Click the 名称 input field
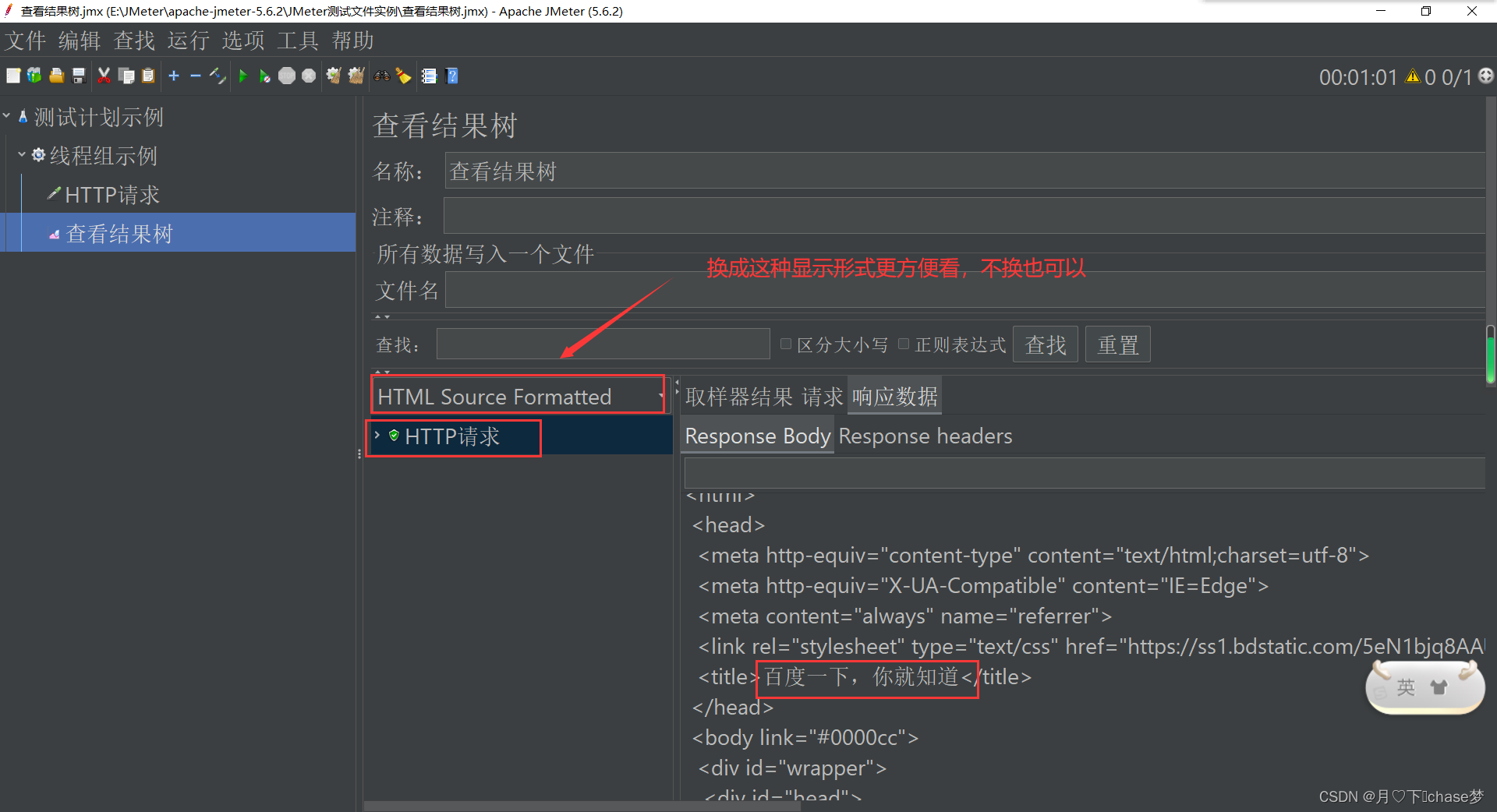1497x812 pixels. [x=964, y=171]
